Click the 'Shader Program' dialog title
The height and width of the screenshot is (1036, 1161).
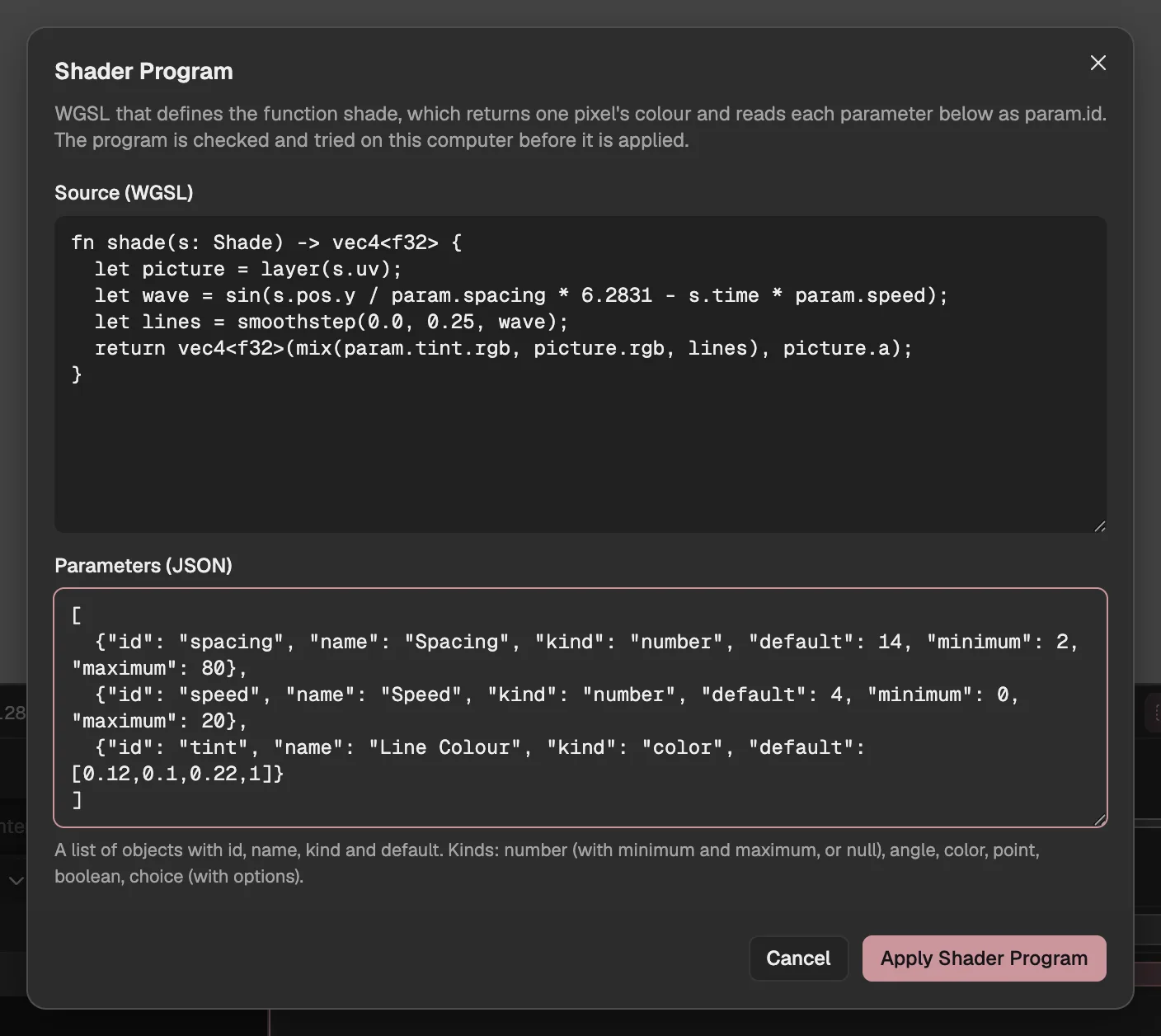(x=143, y=71)
